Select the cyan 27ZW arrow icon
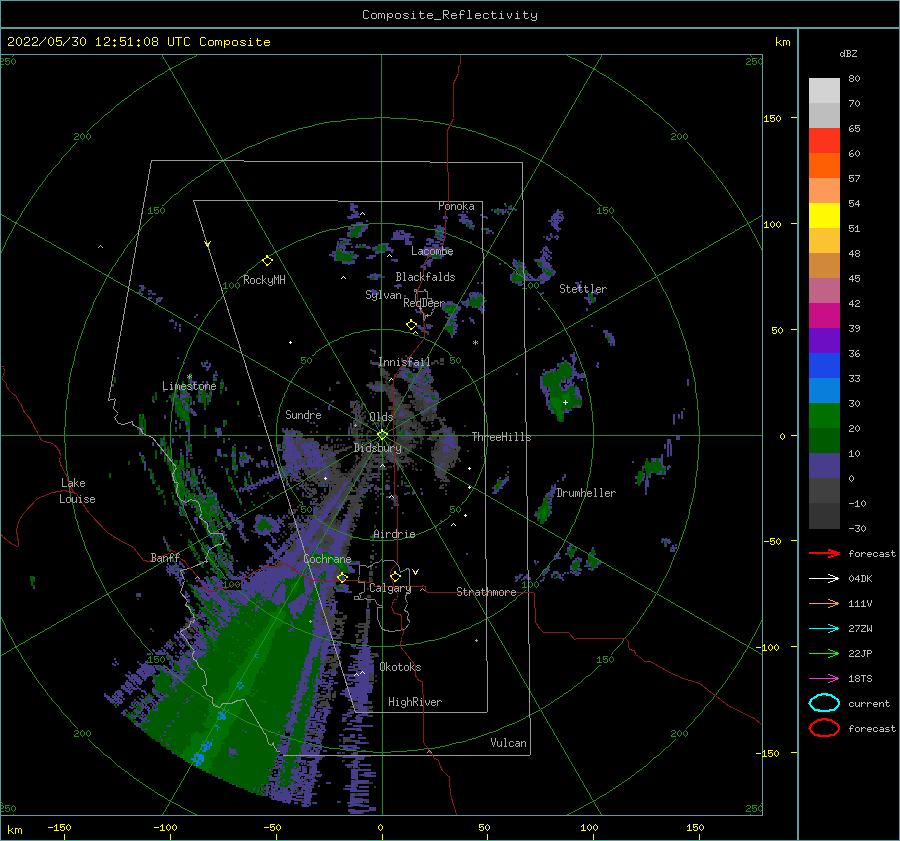This screenshot has height=841, width=900. (824, 629)
